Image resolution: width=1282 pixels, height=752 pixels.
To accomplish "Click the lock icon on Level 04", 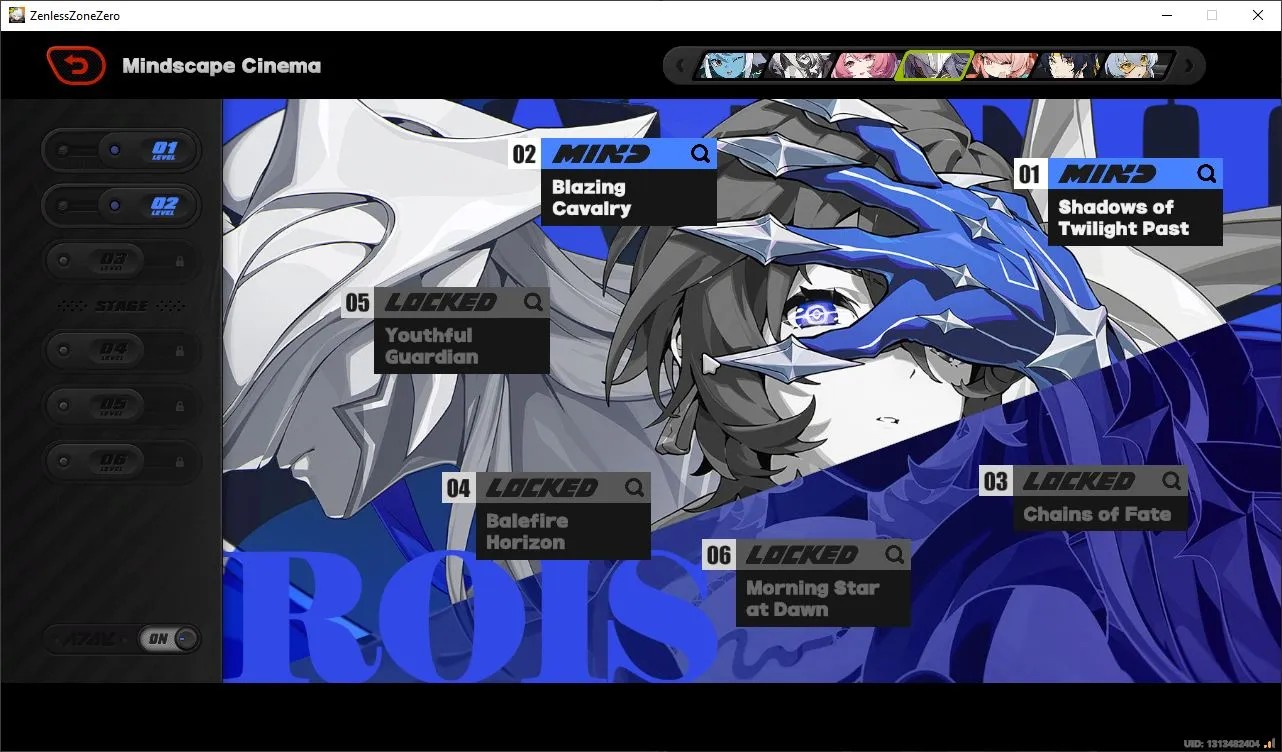I will click(x=180, y=351).
